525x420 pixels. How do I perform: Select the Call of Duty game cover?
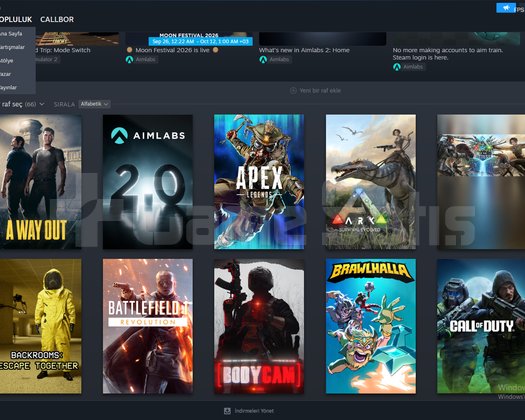coord(481,326)
